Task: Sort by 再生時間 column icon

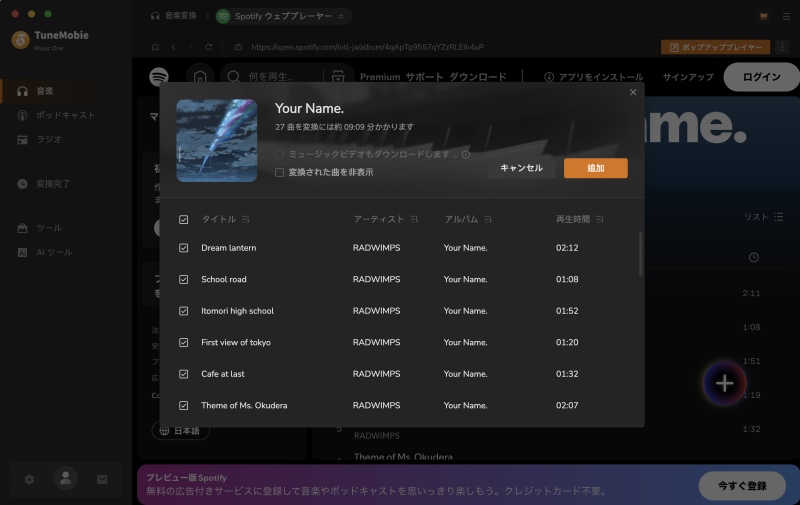Action: (x=599, y=219)
